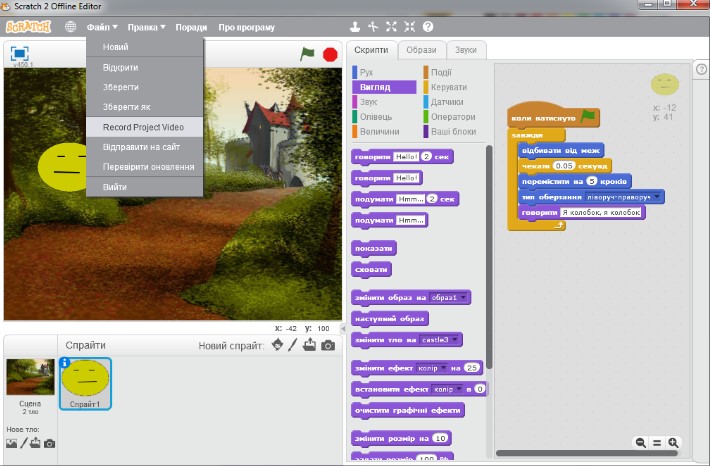Choose Зберегти як menu entry

click(x=144, y=107)
